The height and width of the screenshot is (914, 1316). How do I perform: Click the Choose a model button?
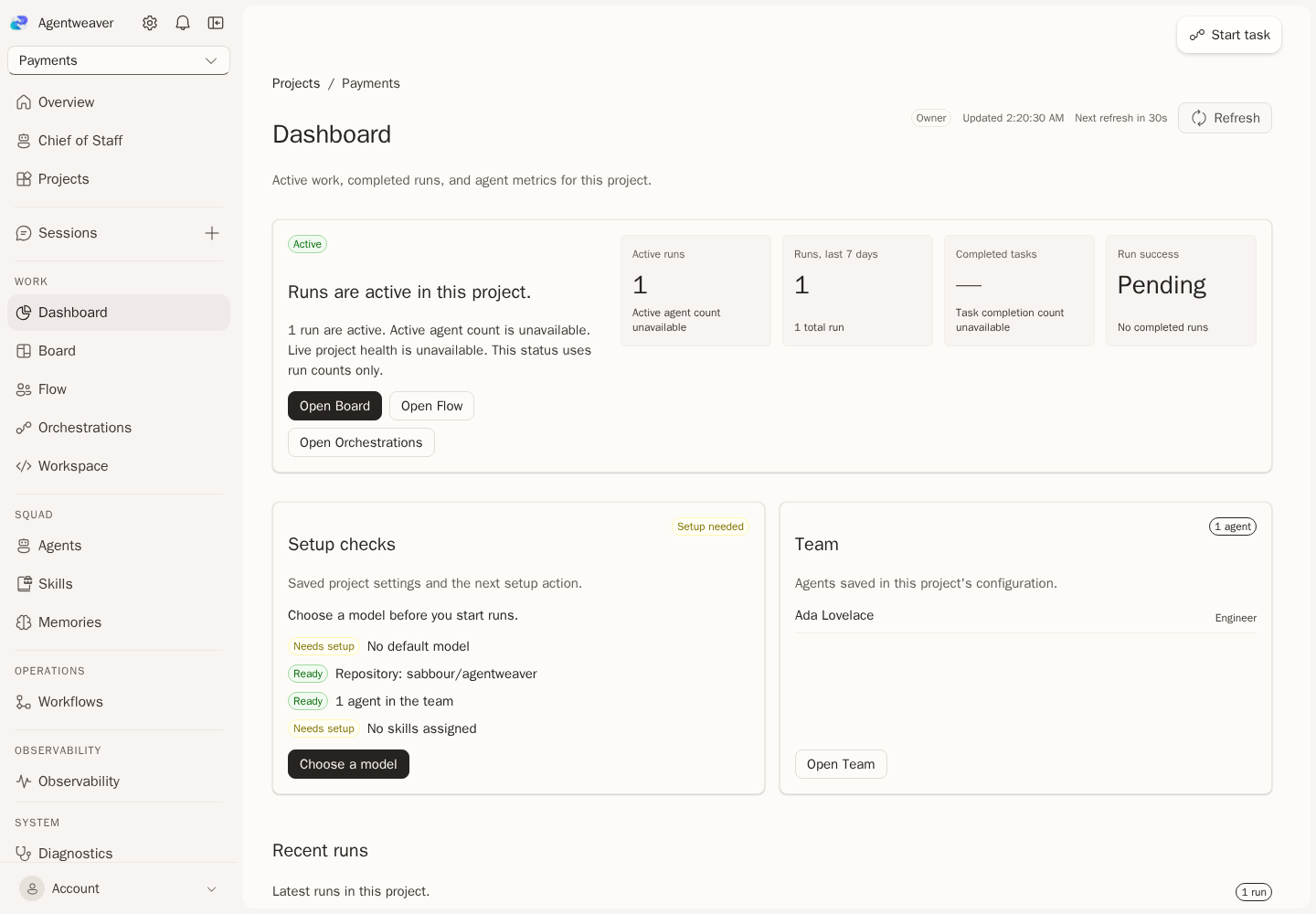tap(348, 764)
